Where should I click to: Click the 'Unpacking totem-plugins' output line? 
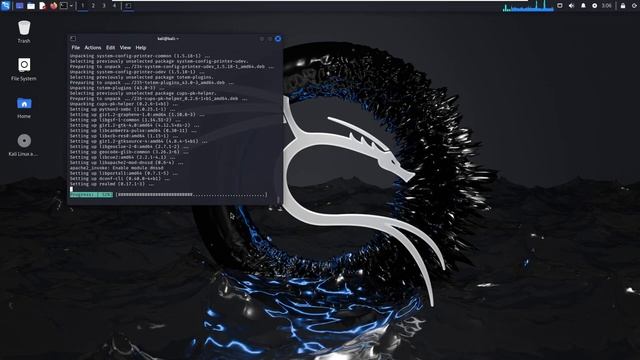[x=118, y=88]
